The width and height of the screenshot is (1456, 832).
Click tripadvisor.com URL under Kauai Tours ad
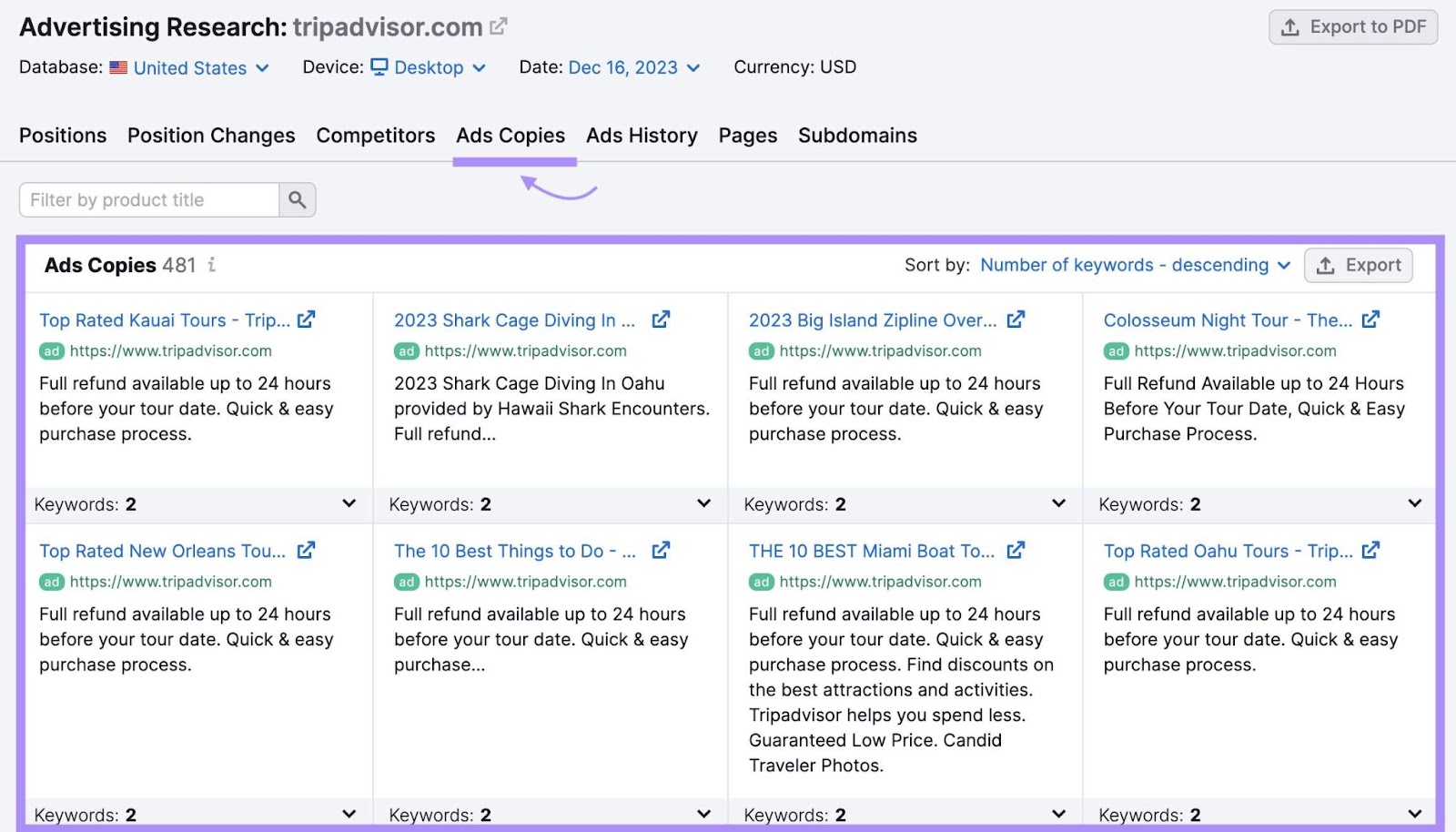pyautogui.click(x=171, y=351)
